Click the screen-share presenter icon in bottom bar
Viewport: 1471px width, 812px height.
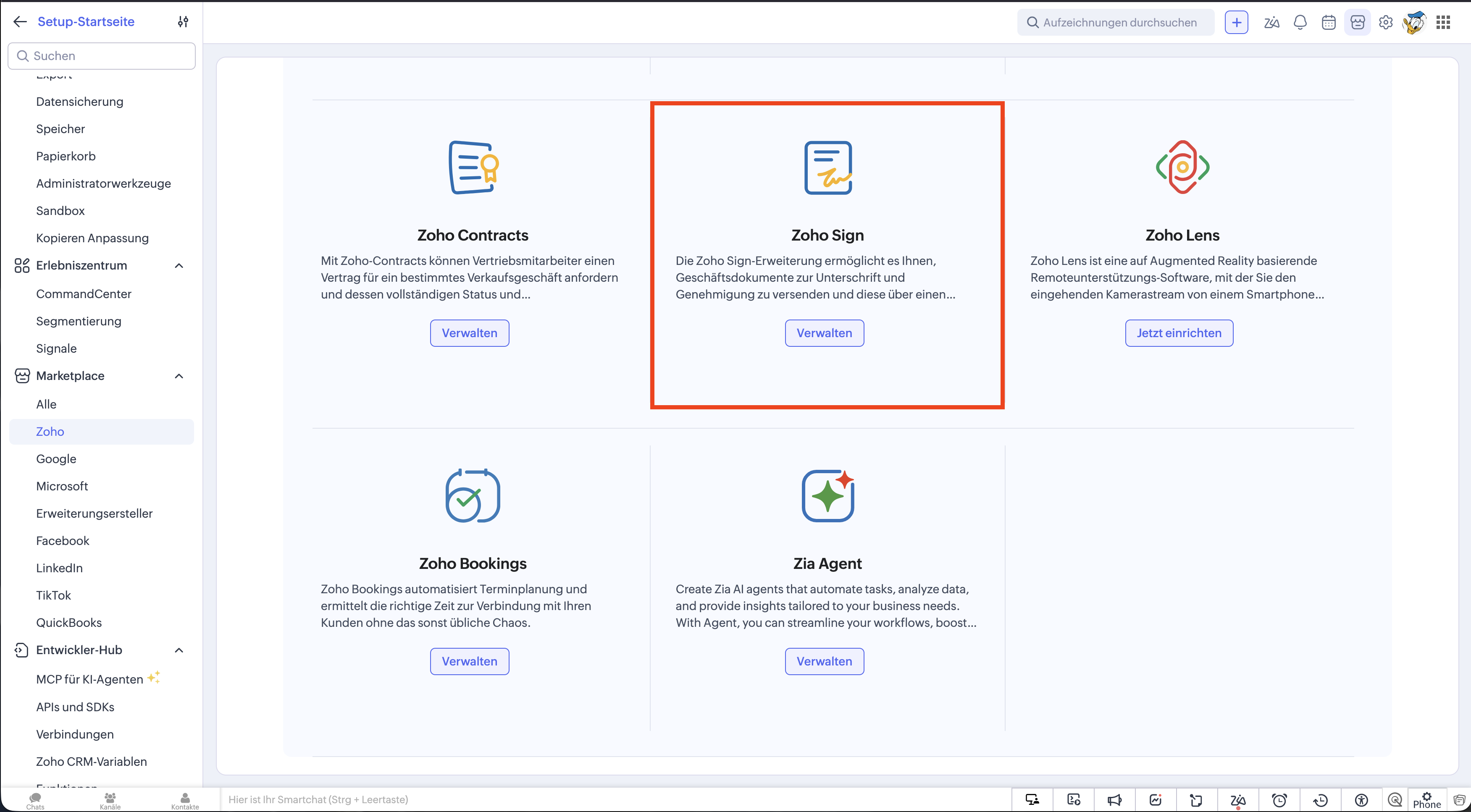click(x=1032, y=799)
